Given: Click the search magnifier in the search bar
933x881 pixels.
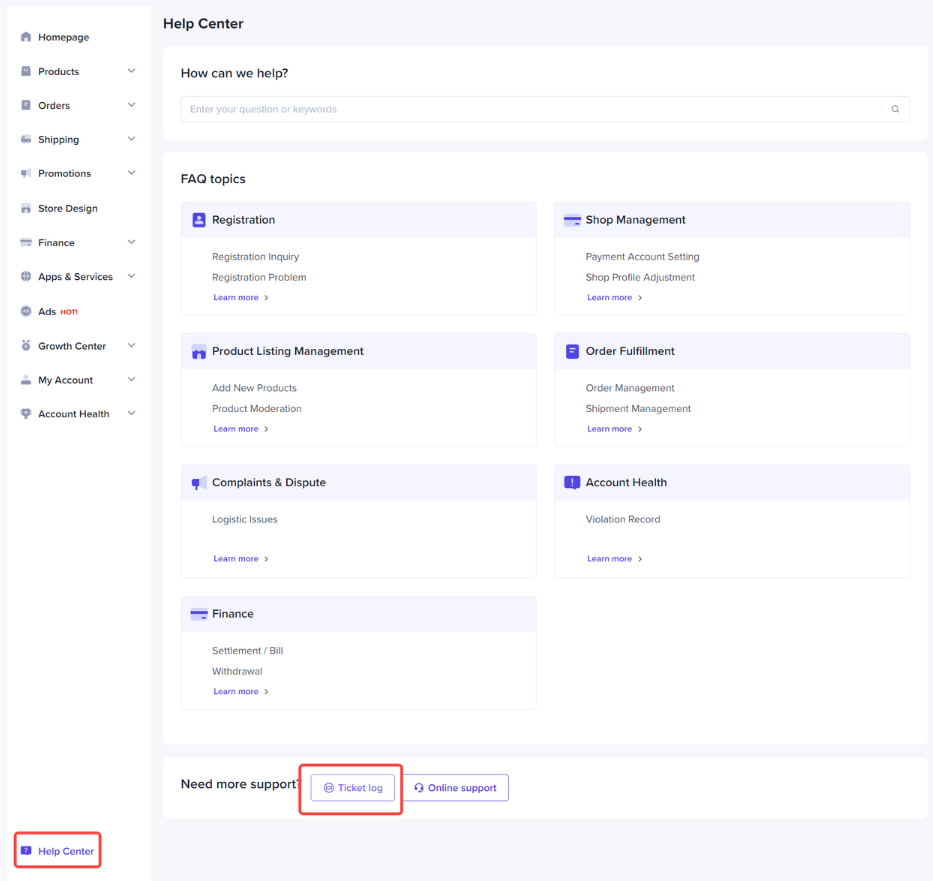Looking at the screenshot, I should pyautogui.click(x=894, y=108).
